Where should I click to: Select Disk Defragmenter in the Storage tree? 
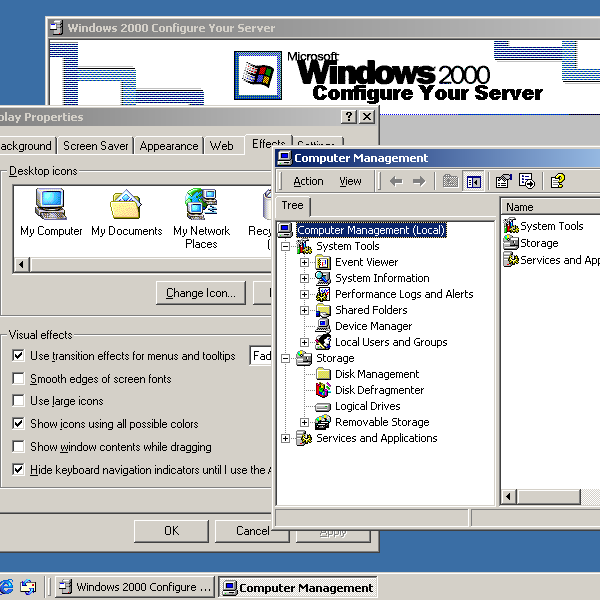[x=379, y=390]
